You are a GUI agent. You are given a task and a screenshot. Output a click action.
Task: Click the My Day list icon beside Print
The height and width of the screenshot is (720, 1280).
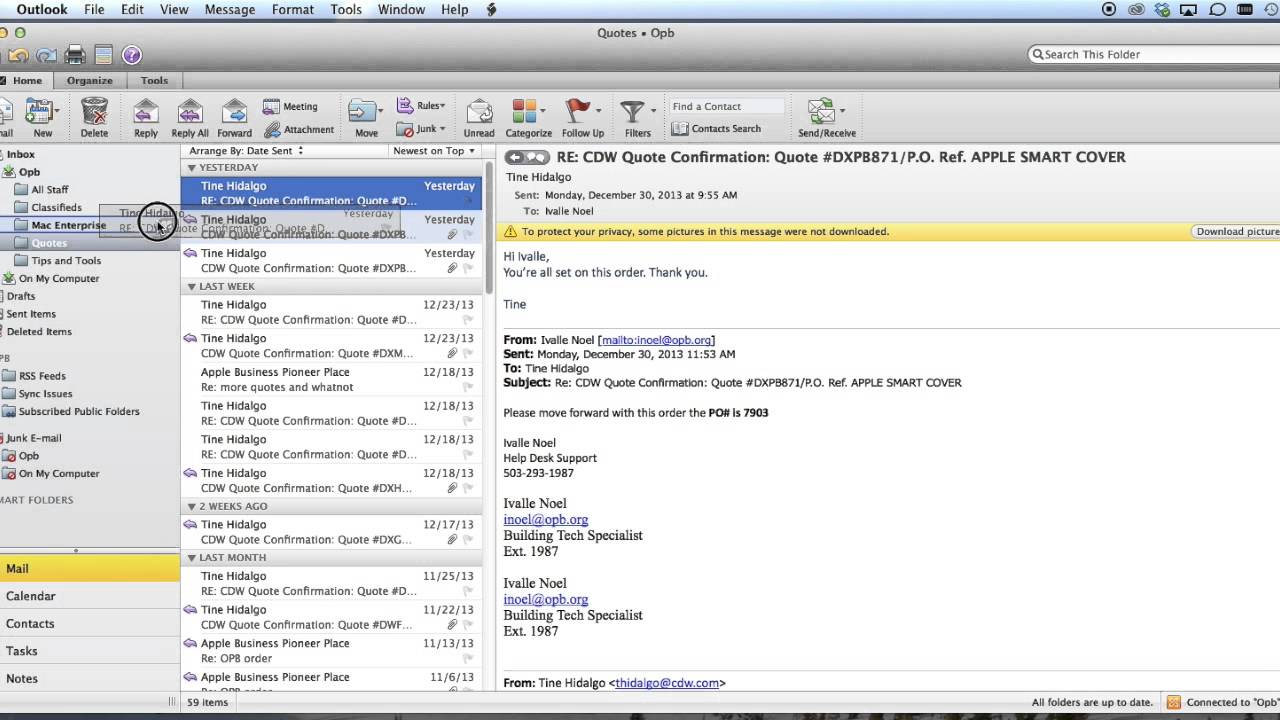(103, 55)
